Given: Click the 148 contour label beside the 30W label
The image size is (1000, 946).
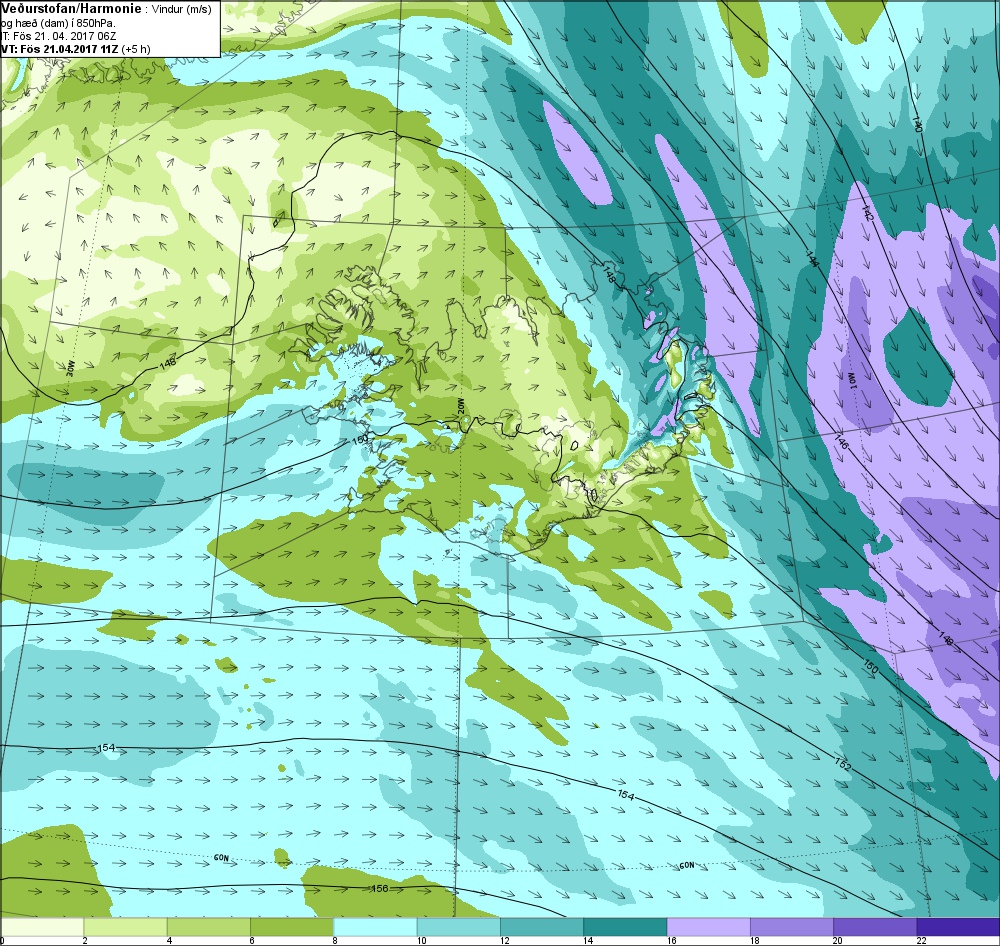Looking at the screenshot, I should 168,362.
